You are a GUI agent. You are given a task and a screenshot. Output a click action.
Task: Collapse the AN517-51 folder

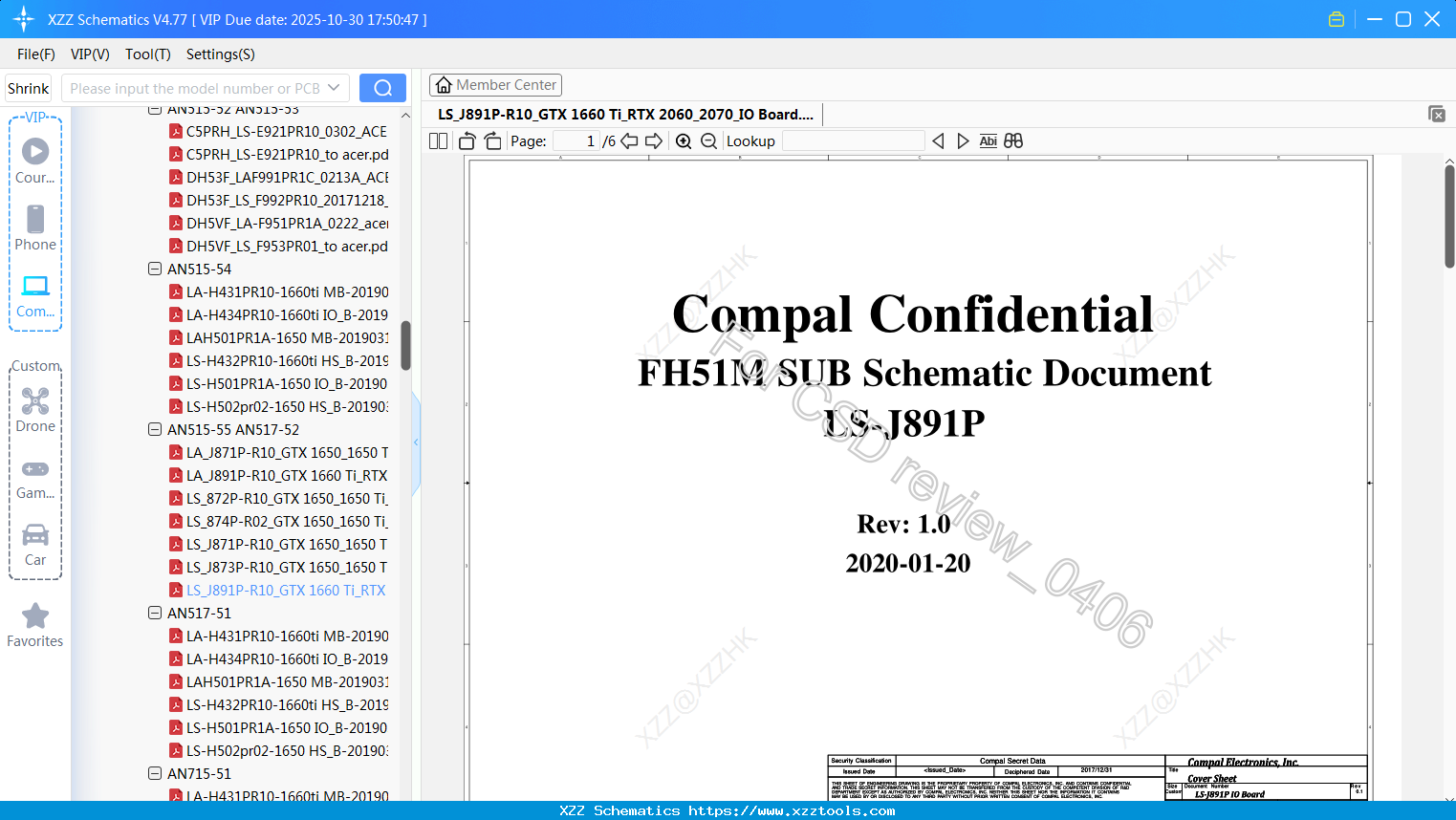[x=155, y=613]
